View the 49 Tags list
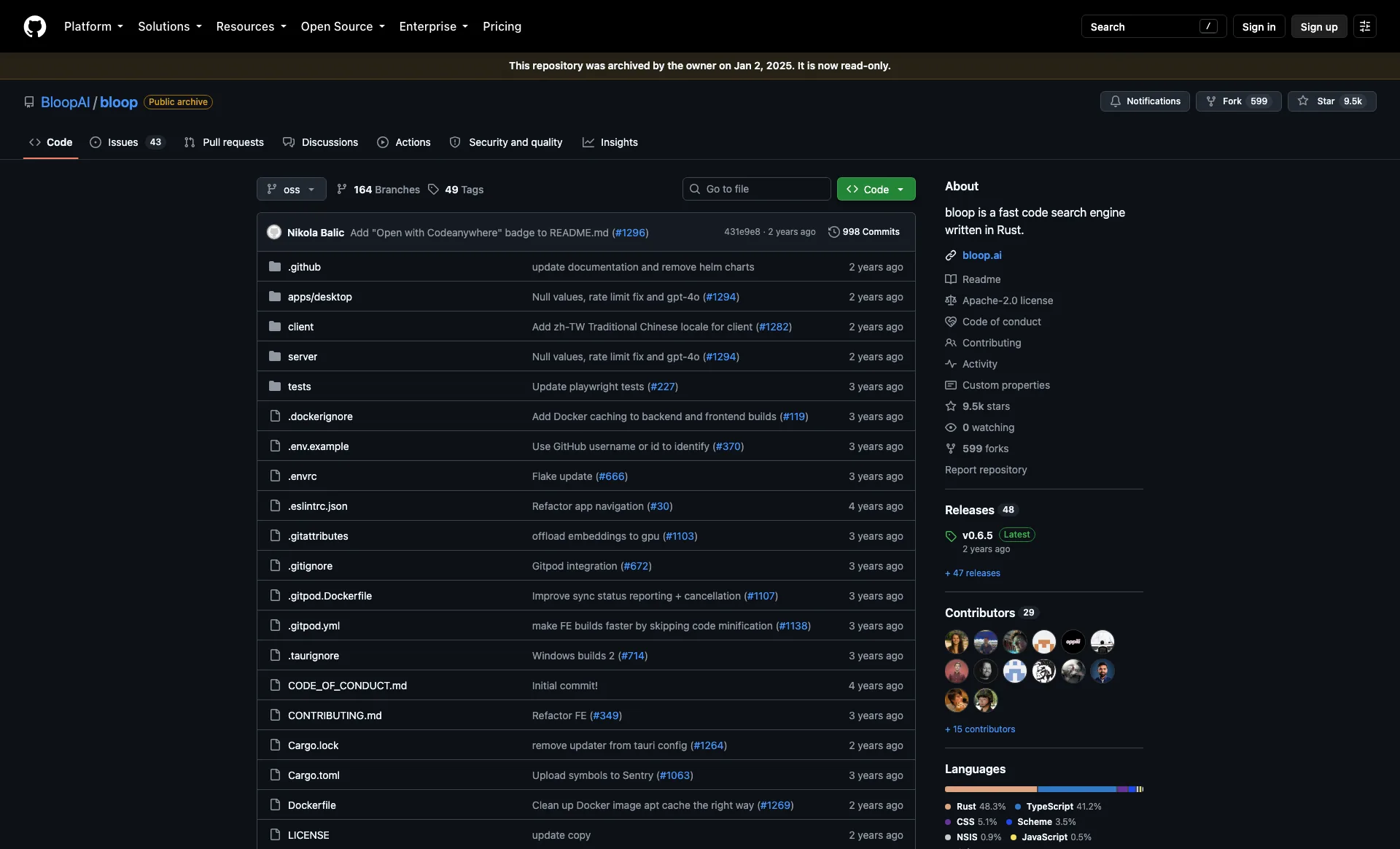This screenshot has width=1400, height=849. coord(456,190)
